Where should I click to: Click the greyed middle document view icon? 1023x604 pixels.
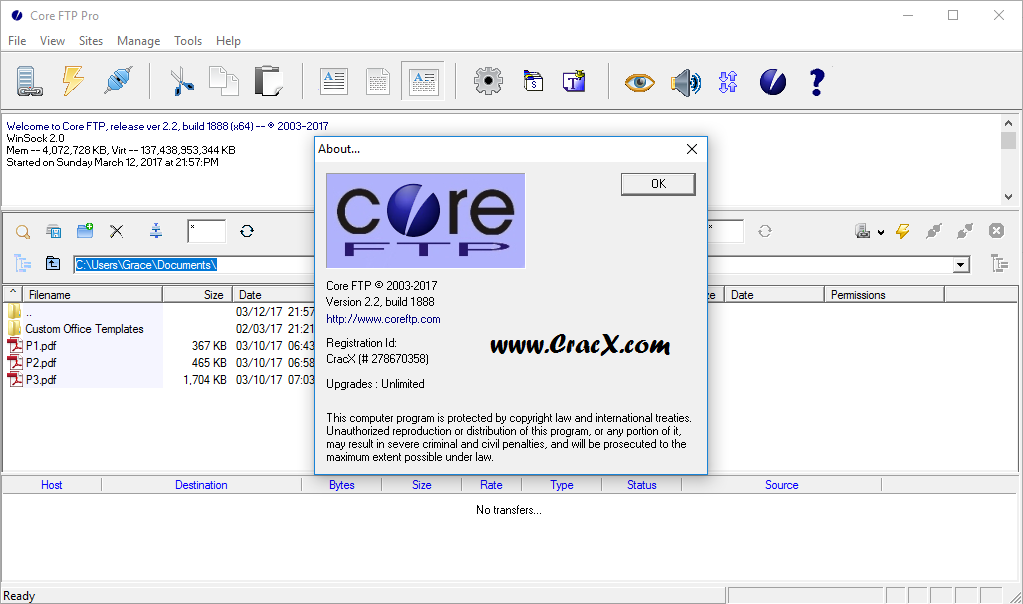click(378, 82)
